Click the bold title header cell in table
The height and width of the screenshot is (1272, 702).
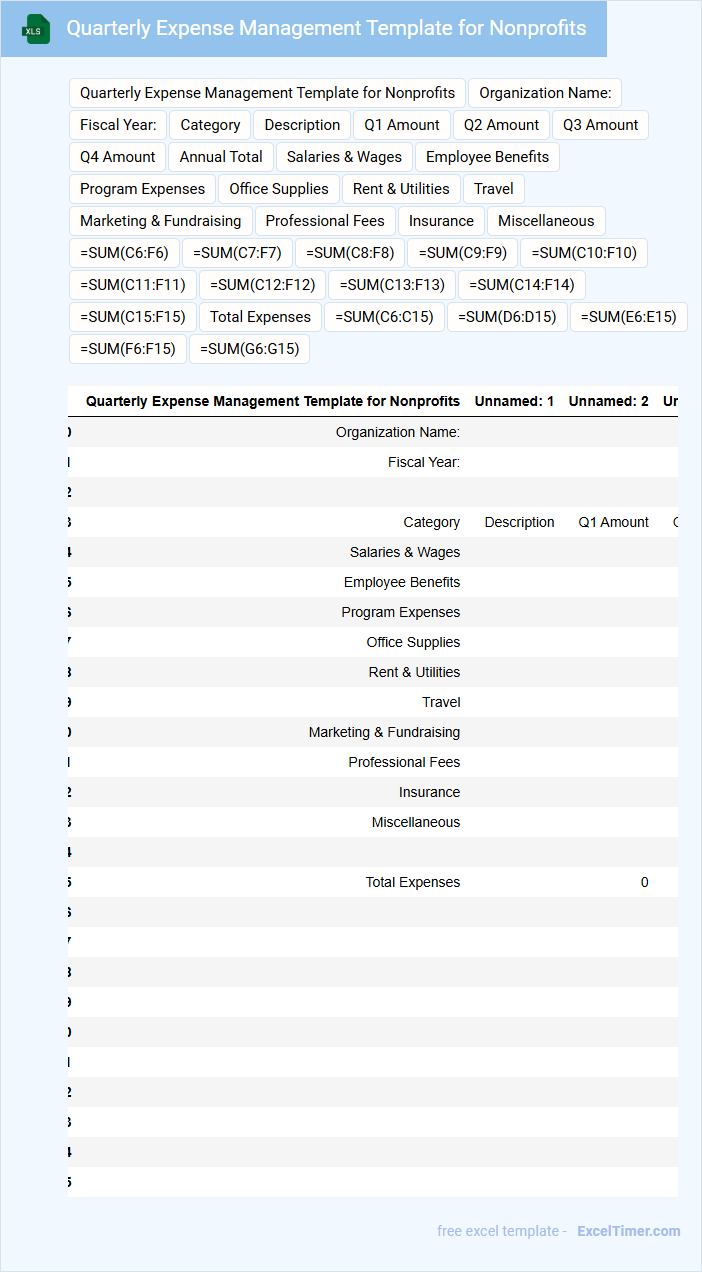[273, 401]
